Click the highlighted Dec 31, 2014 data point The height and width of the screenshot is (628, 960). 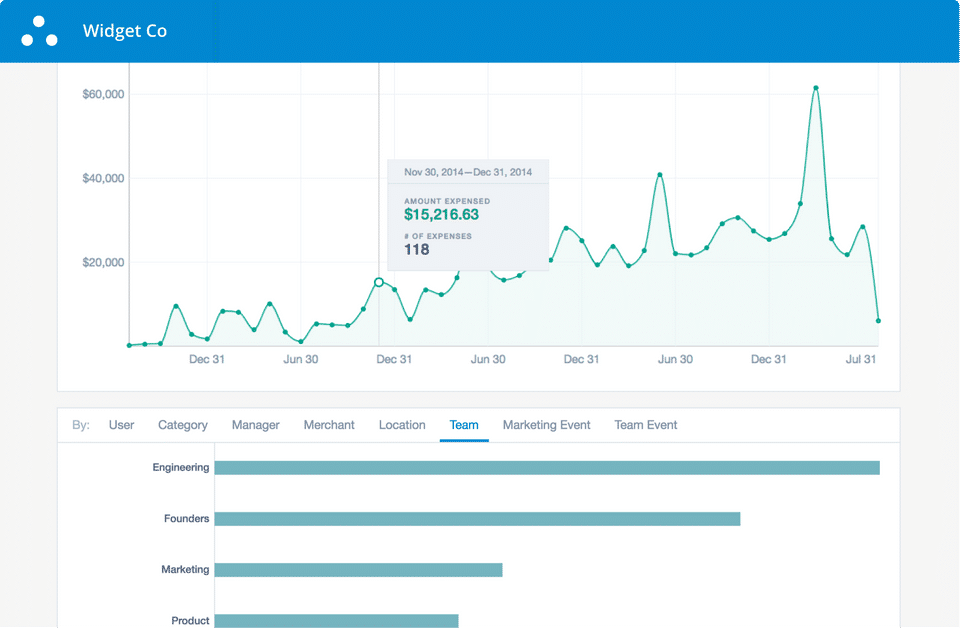pos(379,282)
